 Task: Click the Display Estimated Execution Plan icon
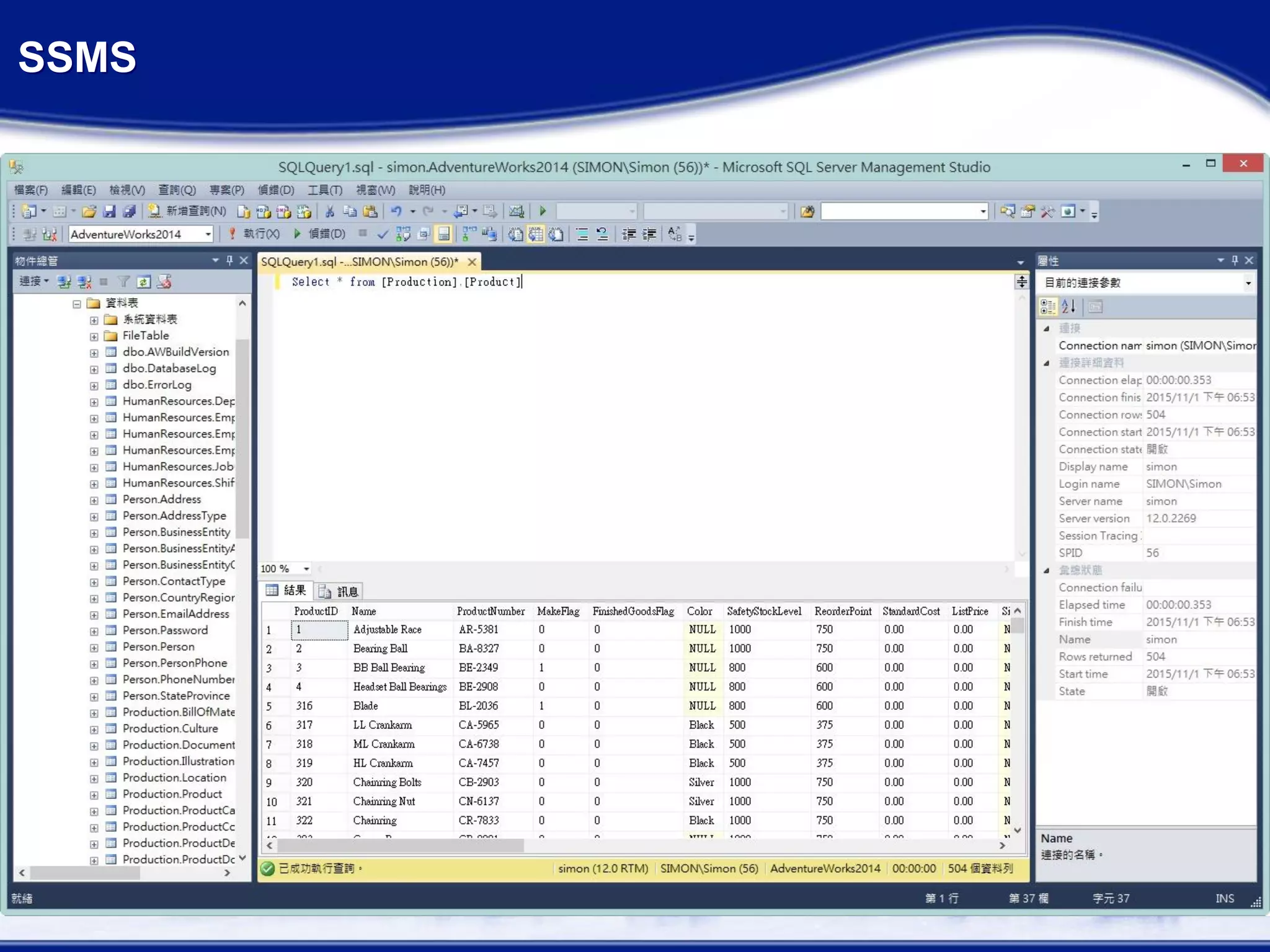[x=403, y=234]
